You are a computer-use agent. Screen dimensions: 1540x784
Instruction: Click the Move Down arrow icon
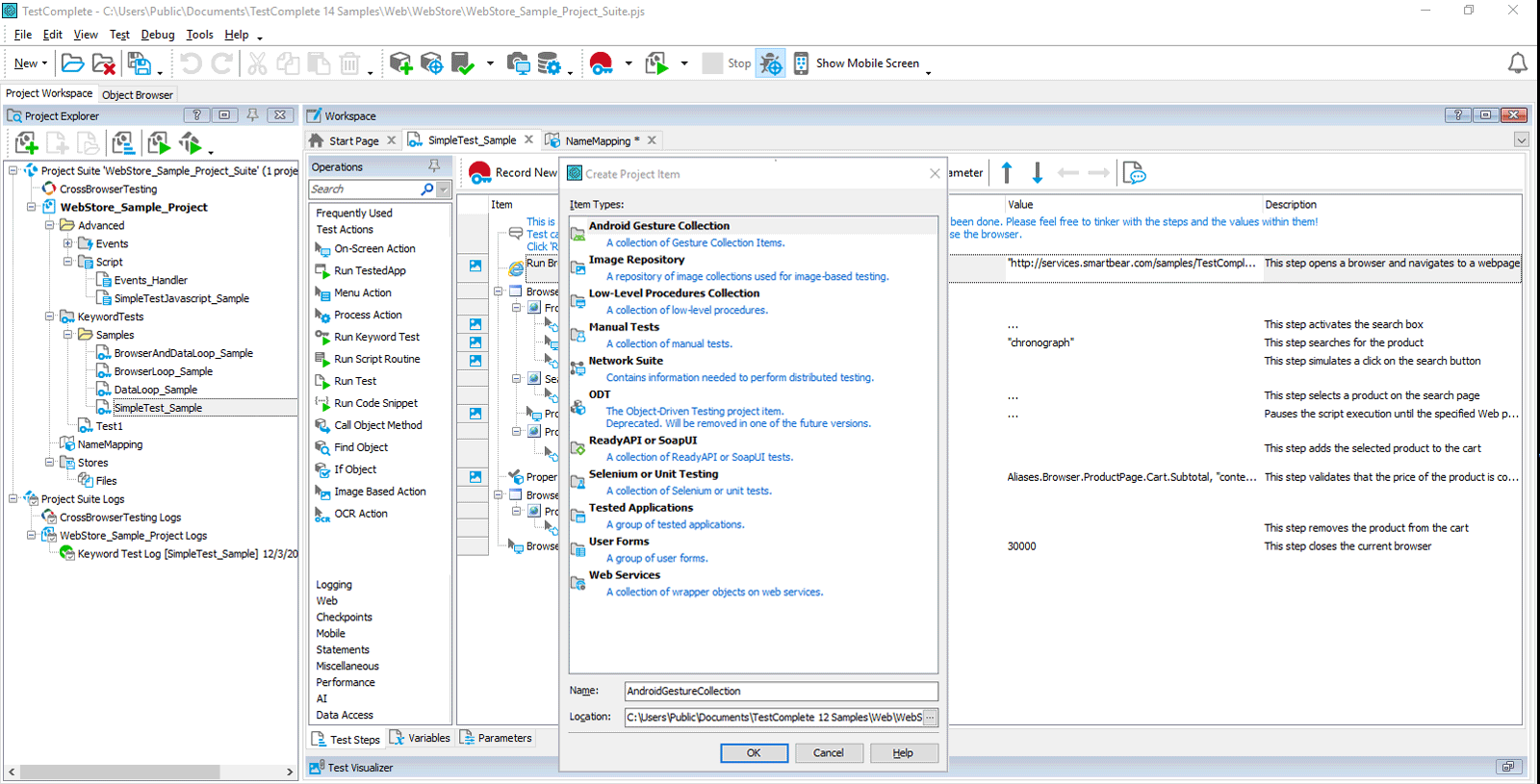(1037, 173)
